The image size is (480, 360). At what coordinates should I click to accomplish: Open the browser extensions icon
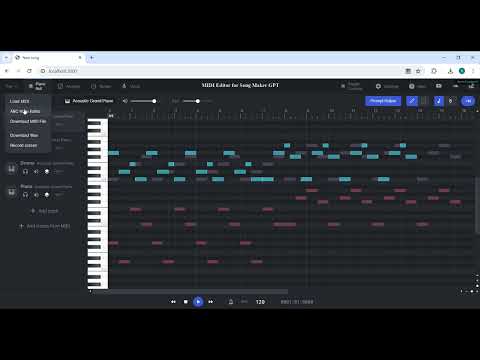click(434, 71)
